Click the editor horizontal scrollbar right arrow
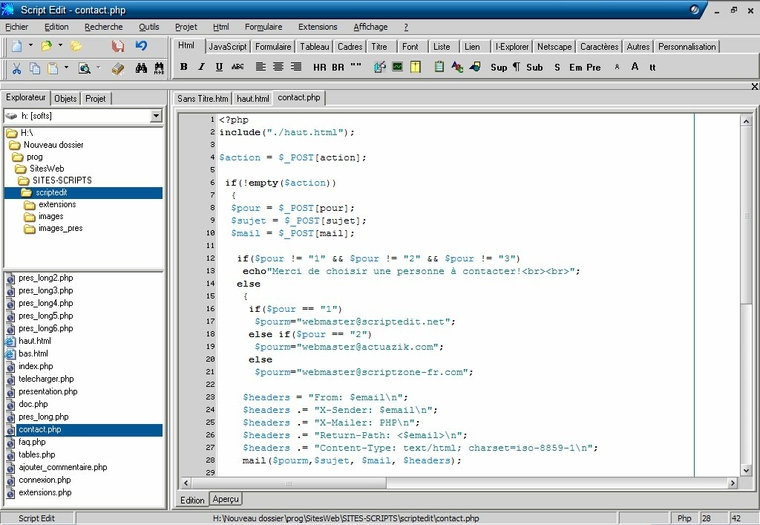760x525 pixels. 732,483
